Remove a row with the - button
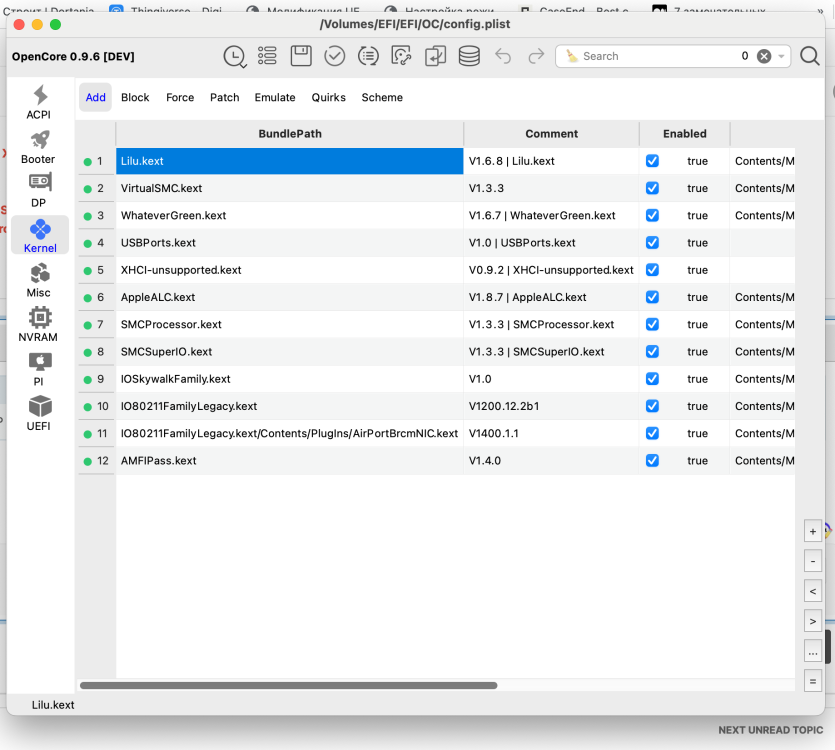Viewport: 835px width, 750px height. click(x=813, y=561)
